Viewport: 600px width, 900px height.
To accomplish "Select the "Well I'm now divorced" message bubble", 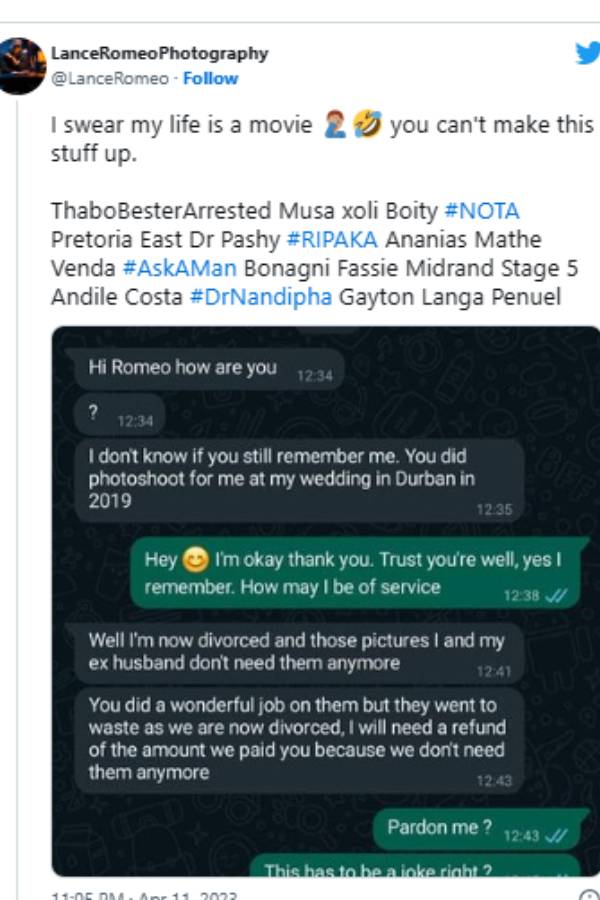I will tap(298, 652).
